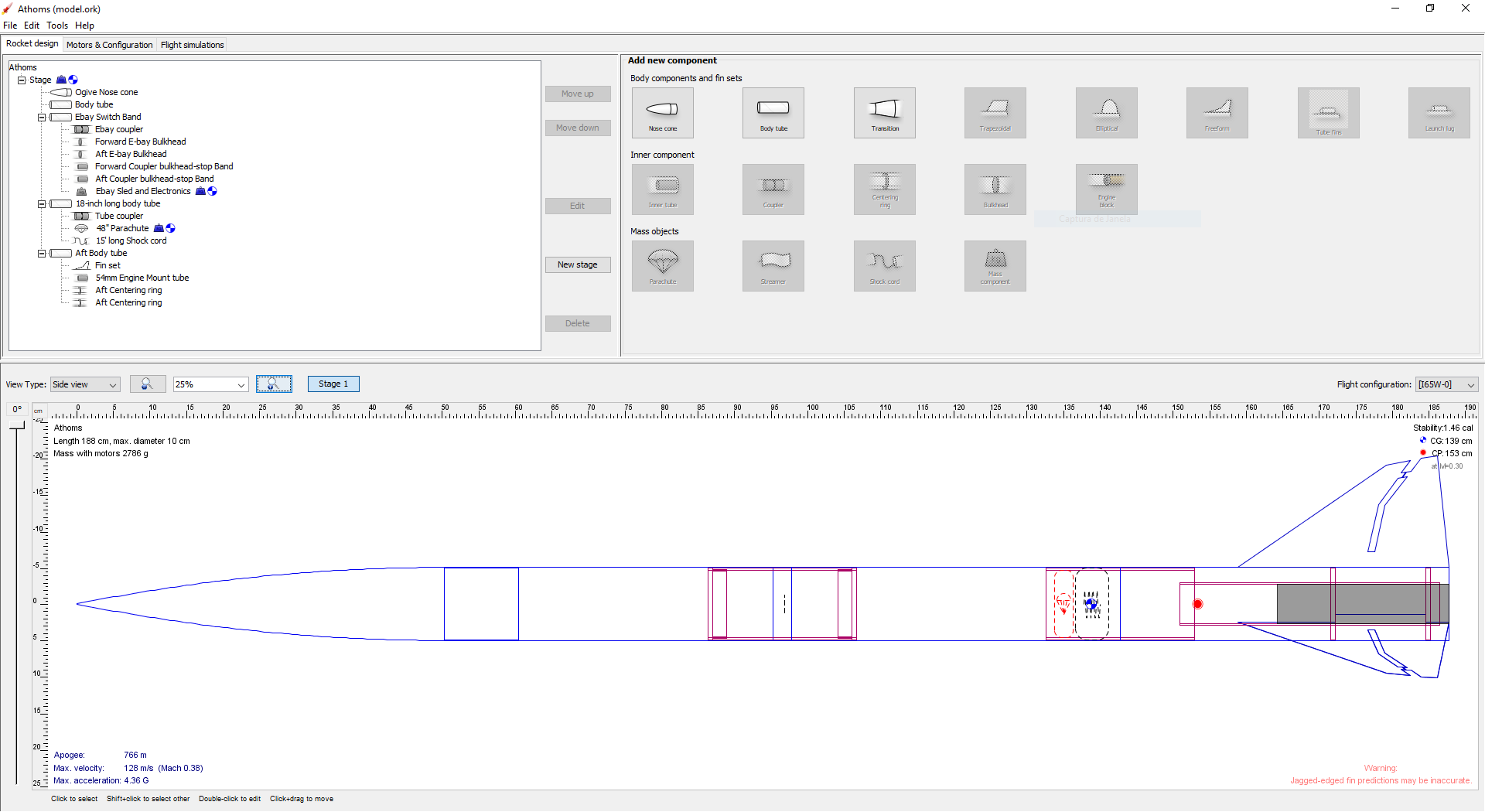Select Fin set in the component tree
The height and width of the screenshot is (812, 1485).
pyautogui.click(x=108, y=265)
